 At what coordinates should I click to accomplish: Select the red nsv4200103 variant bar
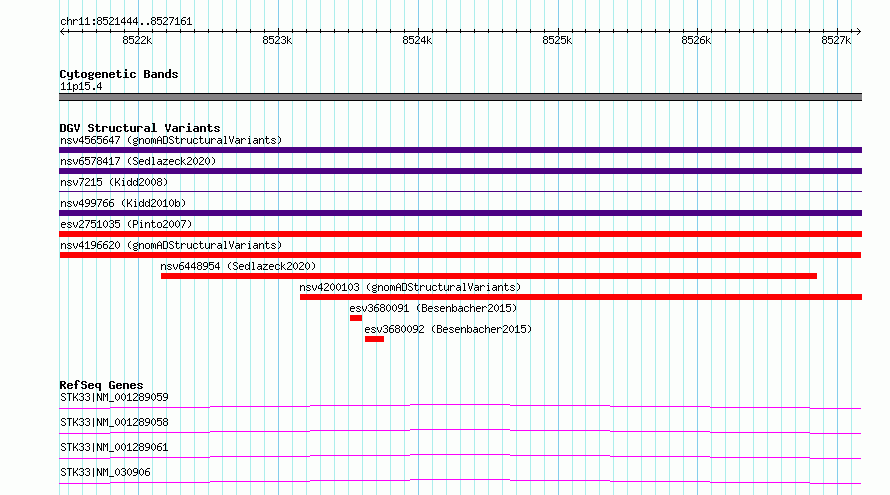point(581,297)
